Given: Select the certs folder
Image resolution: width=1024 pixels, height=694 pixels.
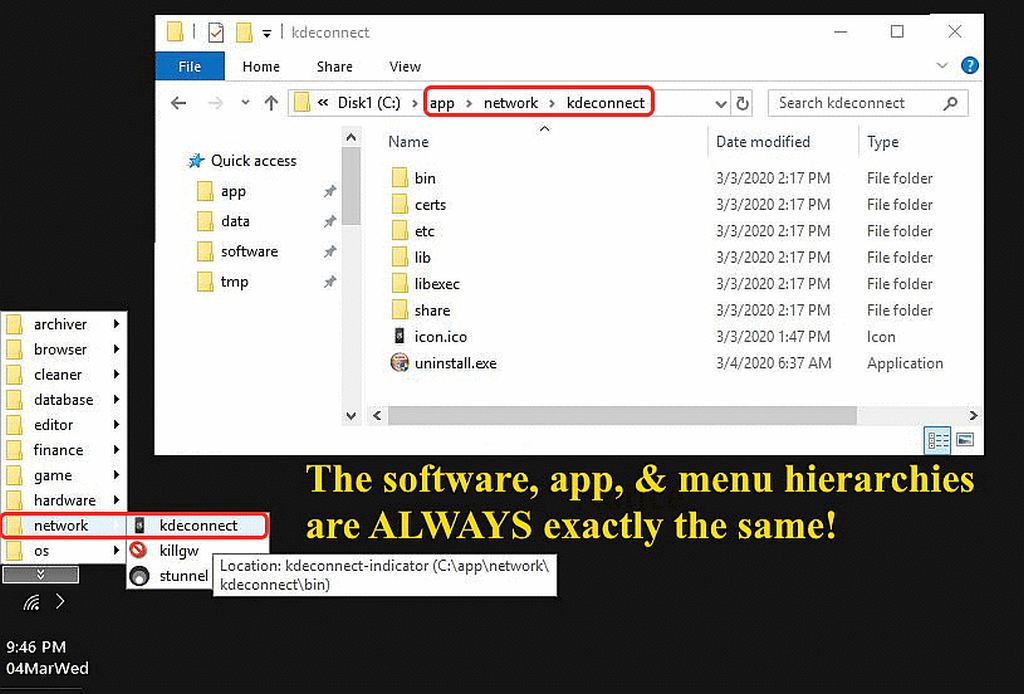Looking at the screenshot, I should click(430, 204).
